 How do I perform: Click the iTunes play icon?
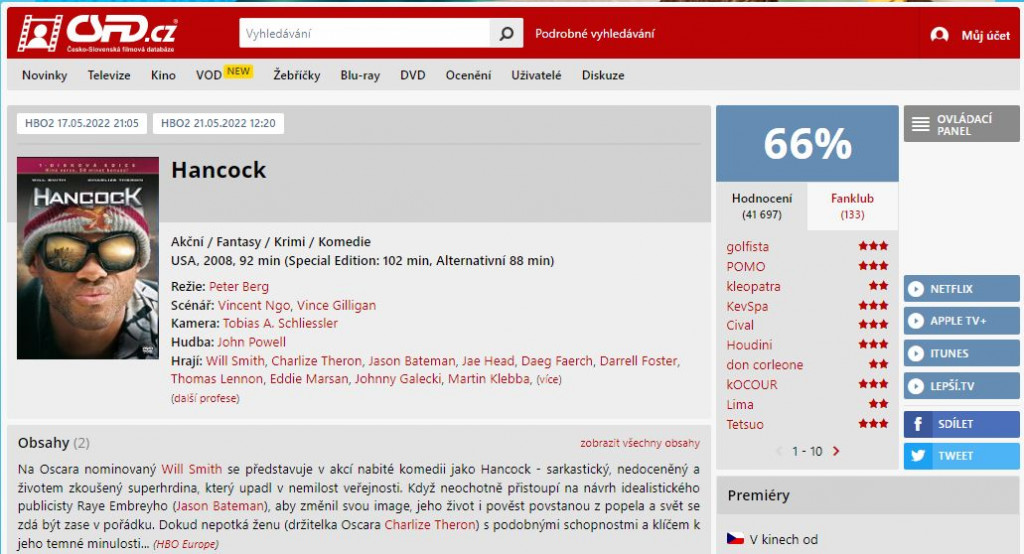(x=916, y=353)
